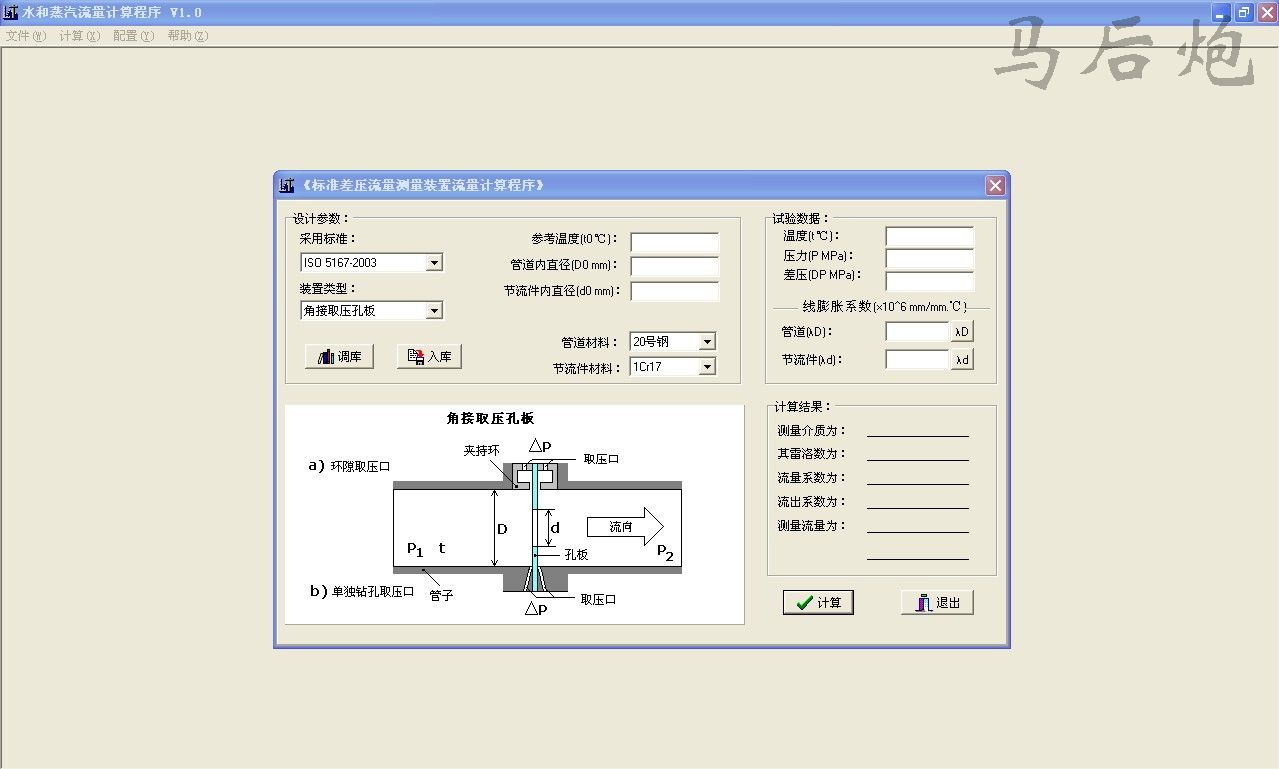Focus the 温度 test data field
The width and height of the screenshot is (1279, 769).
(930, 237)
